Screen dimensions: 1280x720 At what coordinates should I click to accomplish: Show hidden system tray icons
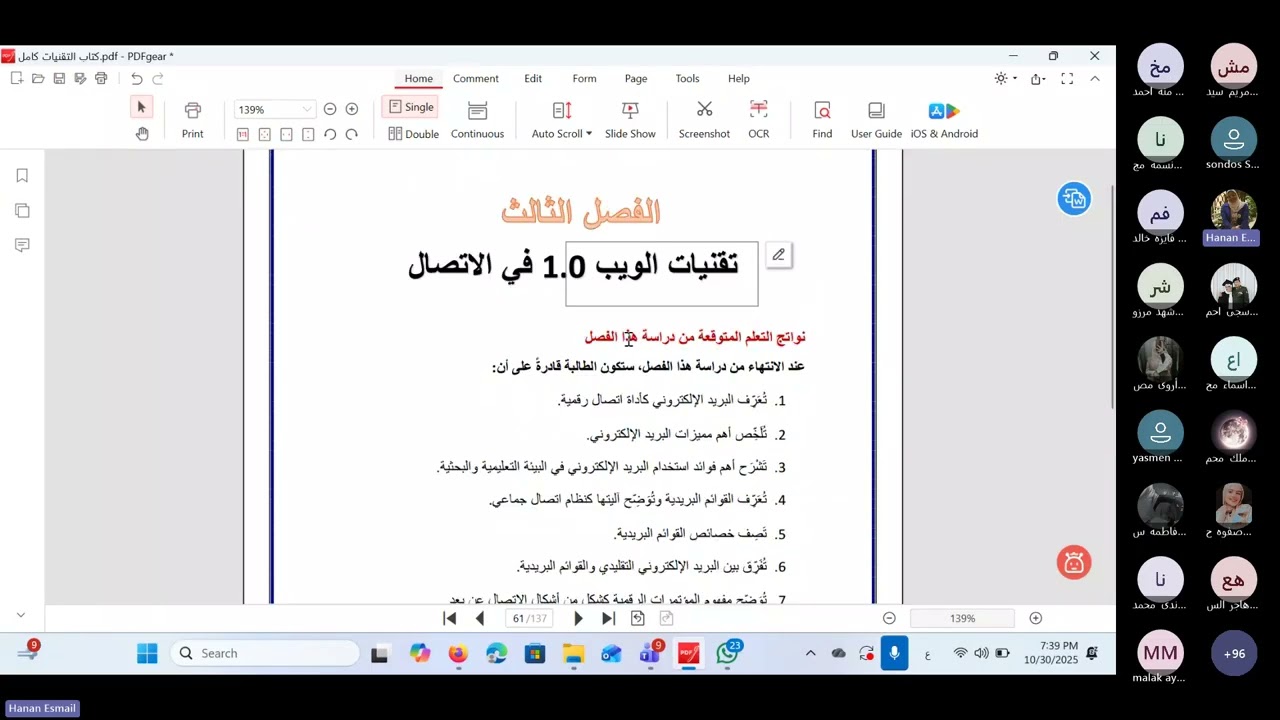point(810,653)
